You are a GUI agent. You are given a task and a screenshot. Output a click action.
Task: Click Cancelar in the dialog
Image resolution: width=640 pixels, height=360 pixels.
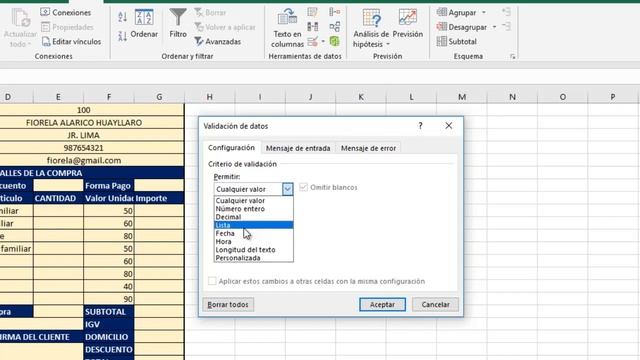(x=435, y=304)
